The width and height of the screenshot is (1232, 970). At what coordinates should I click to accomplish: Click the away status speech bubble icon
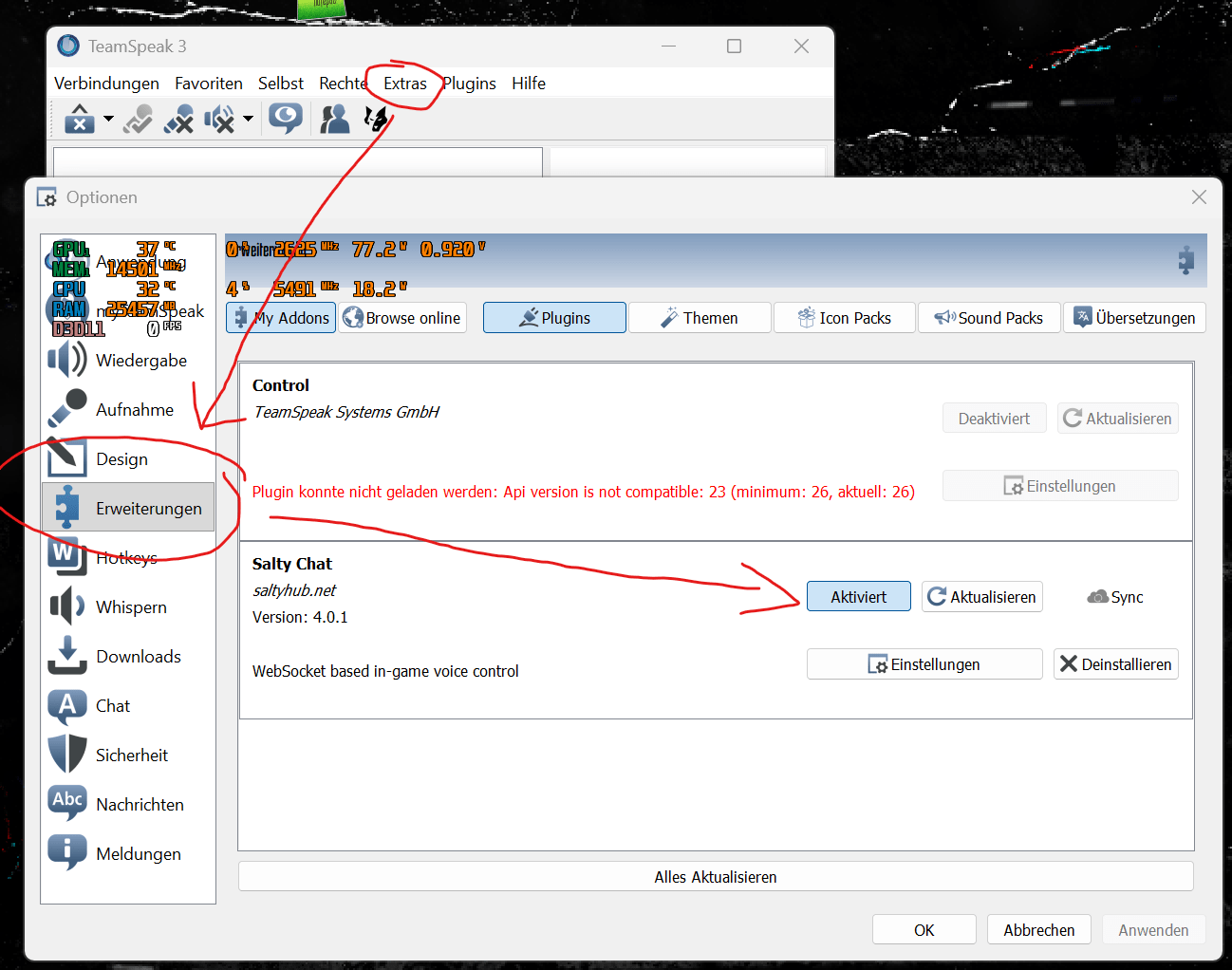286,119
